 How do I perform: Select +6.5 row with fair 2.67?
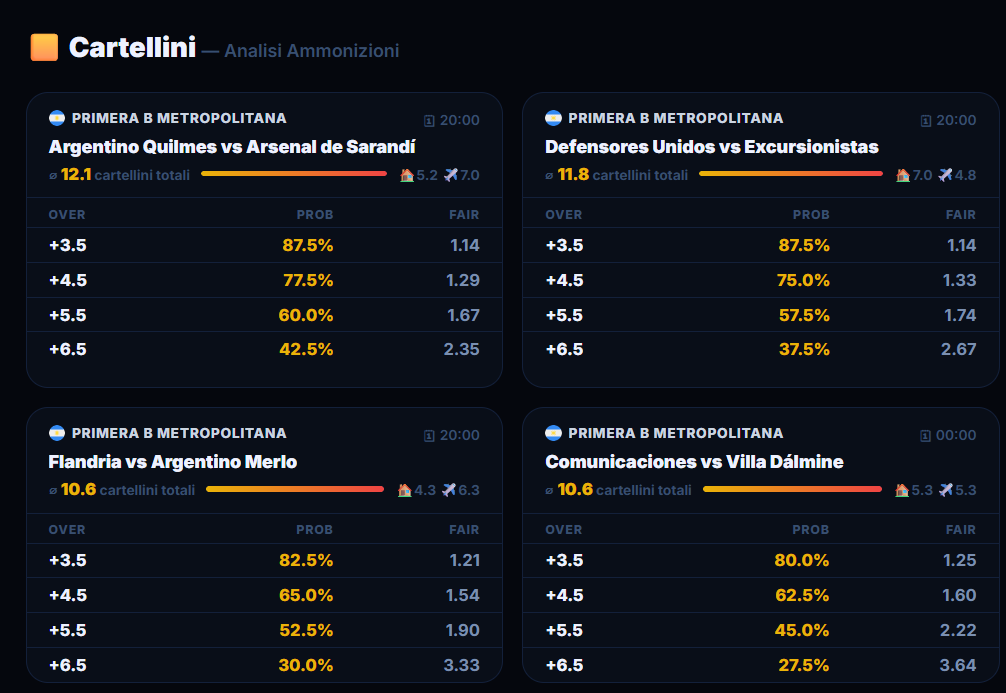(x=761, y=350)
